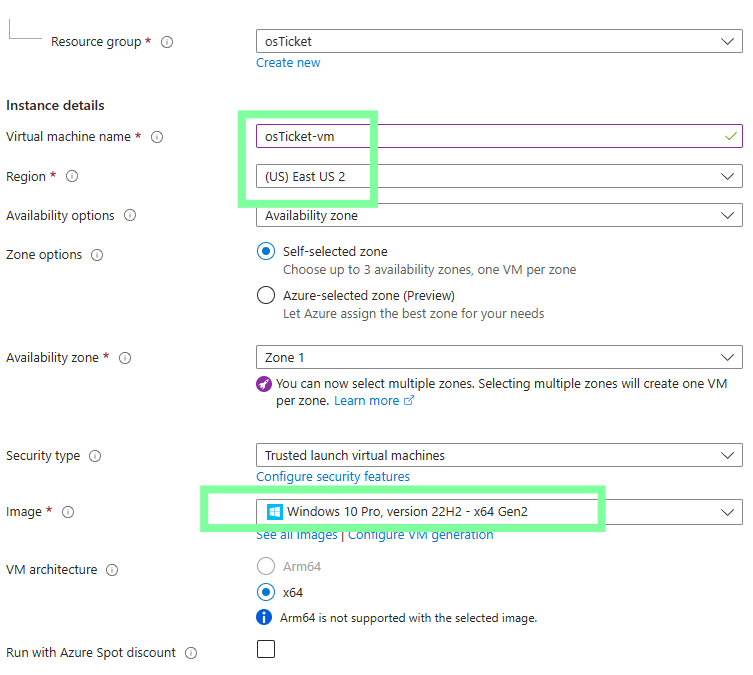Click into the Virtual machine name field
Image resolution: width=753 pixels, height=675 pixels.
point(499,136)
